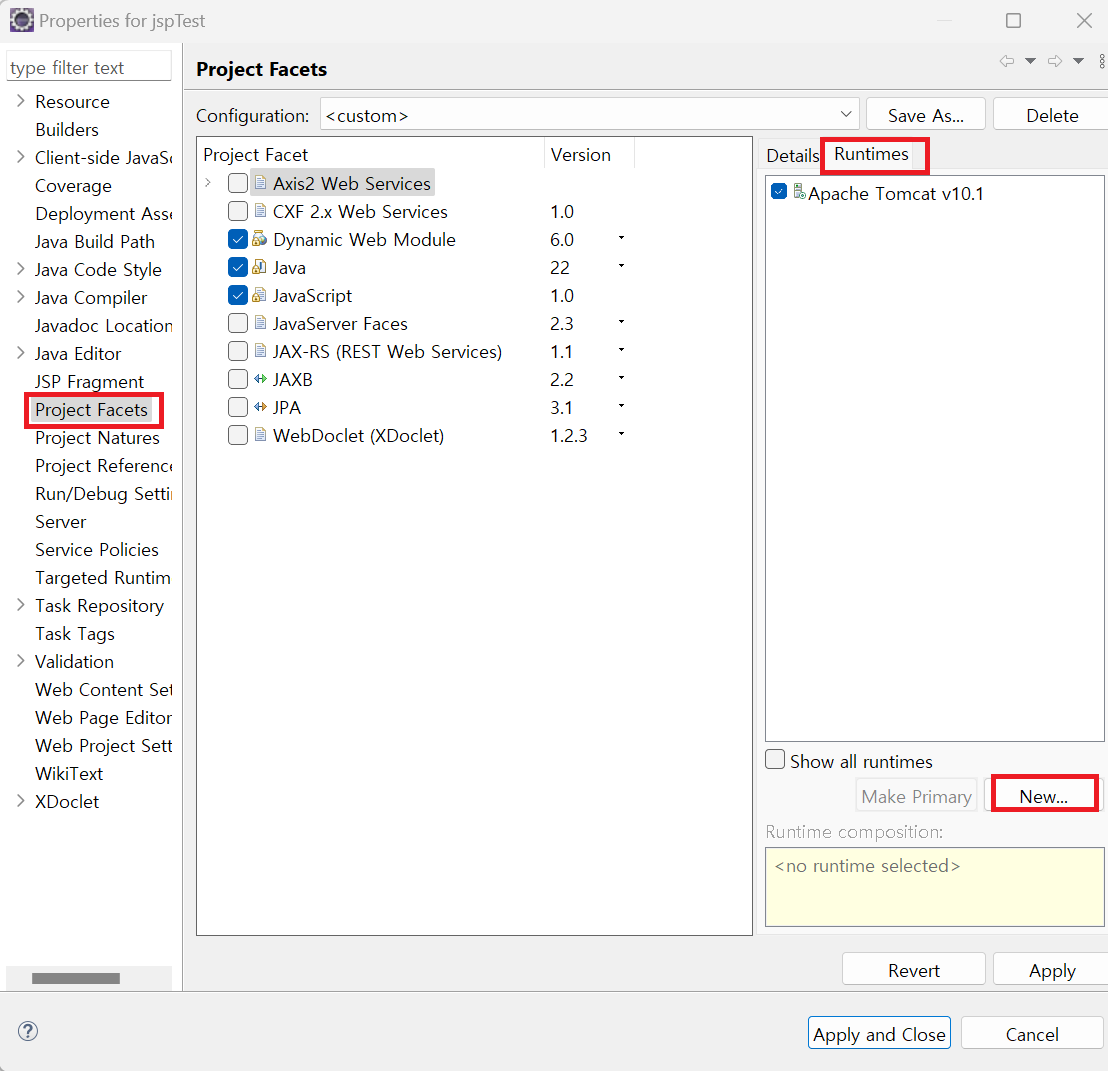Click the Delete configuration button
Screen dimensions: 1108x1071
(1051, 115)
